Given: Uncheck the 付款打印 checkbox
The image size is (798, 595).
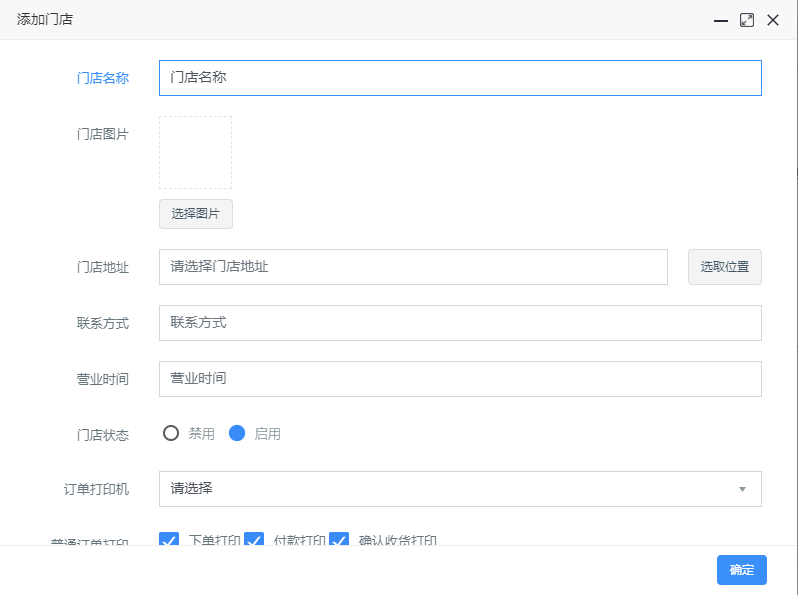Looking at the screenshot, I should coord(254,540).
